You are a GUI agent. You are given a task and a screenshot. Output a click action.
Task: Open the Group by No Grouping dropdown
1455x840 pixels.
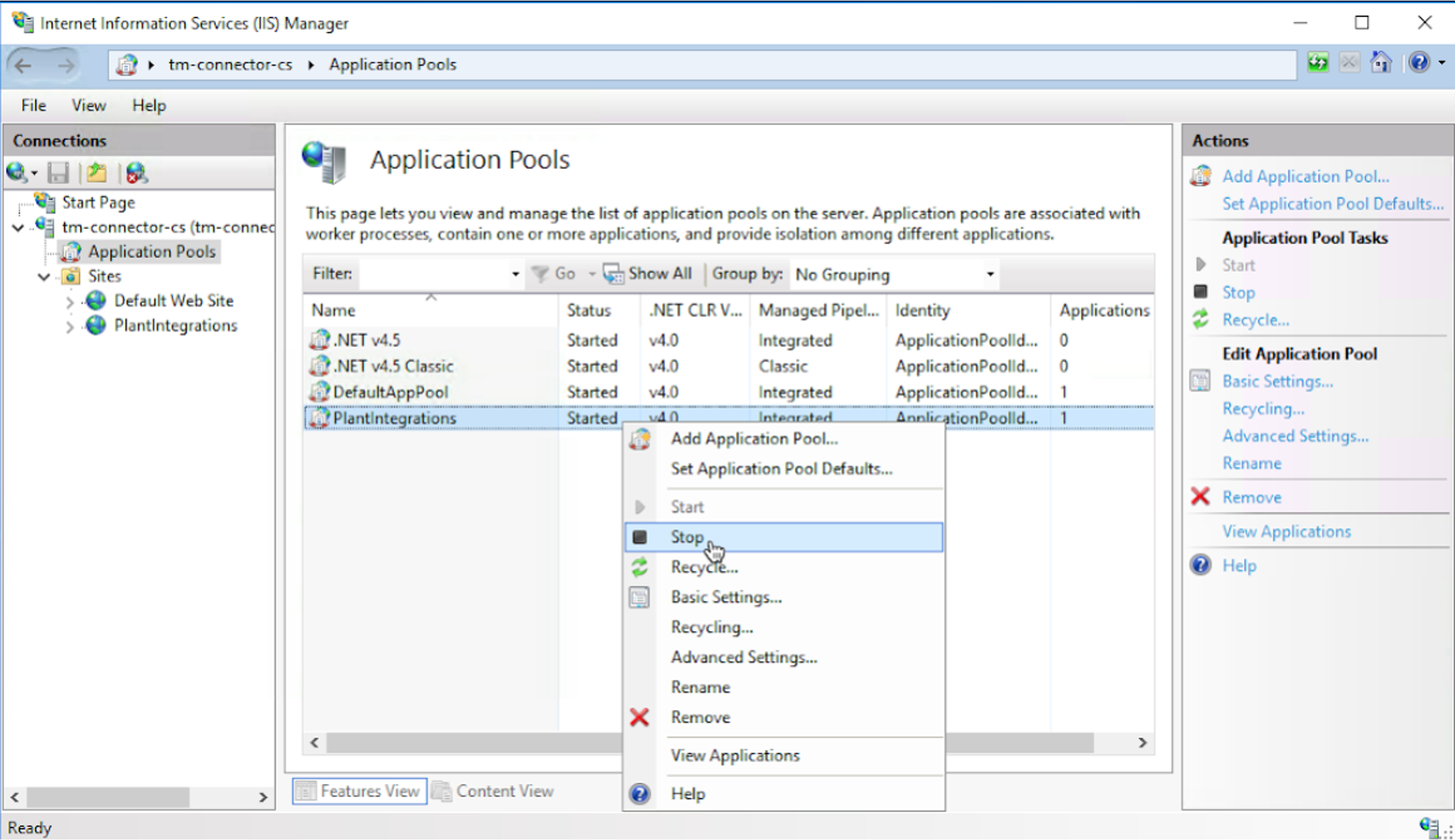[x=990, y=274]
